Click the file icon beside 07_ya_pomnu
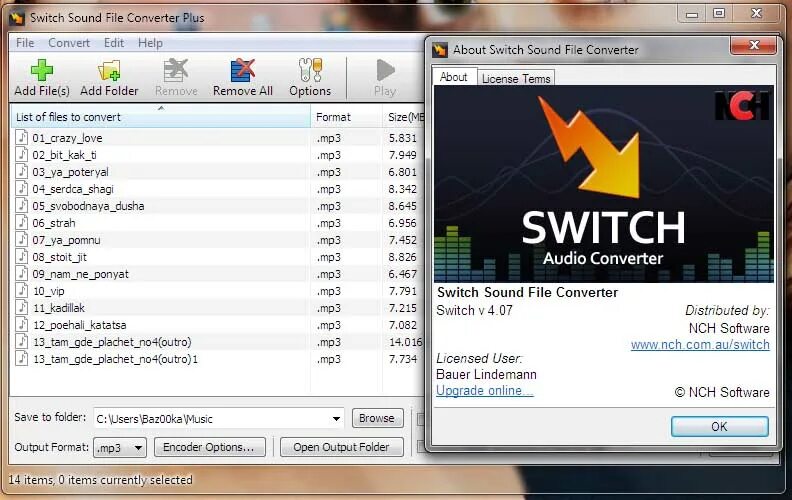The width and height of the screenshot is (792, 500). coord(21,239)
